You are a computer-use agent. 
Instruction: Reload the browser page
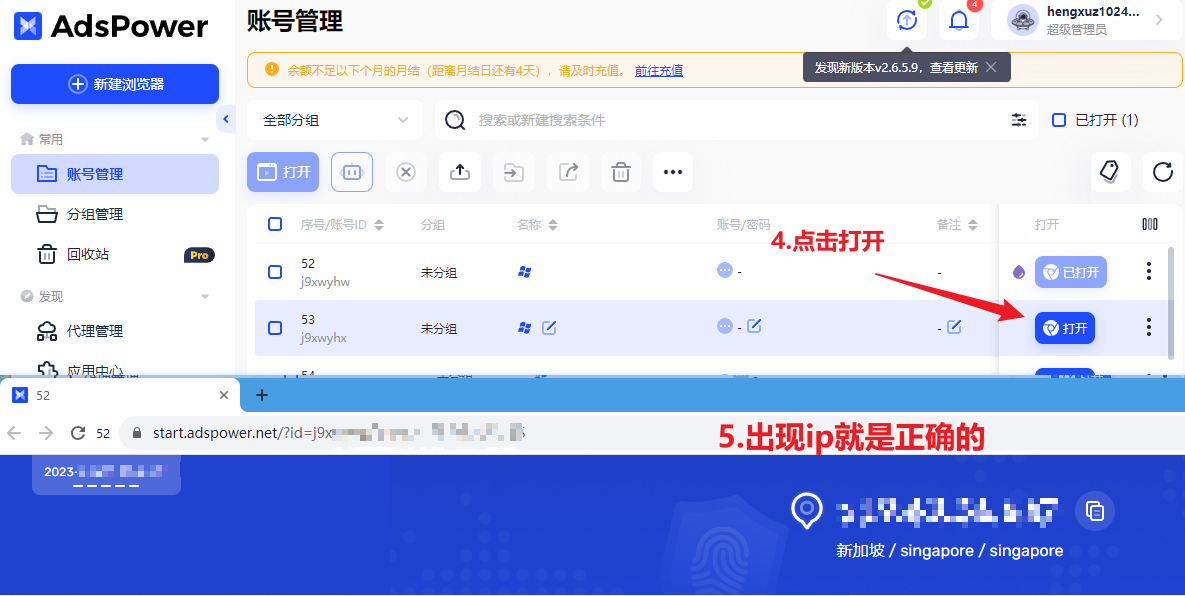(77, 433)
